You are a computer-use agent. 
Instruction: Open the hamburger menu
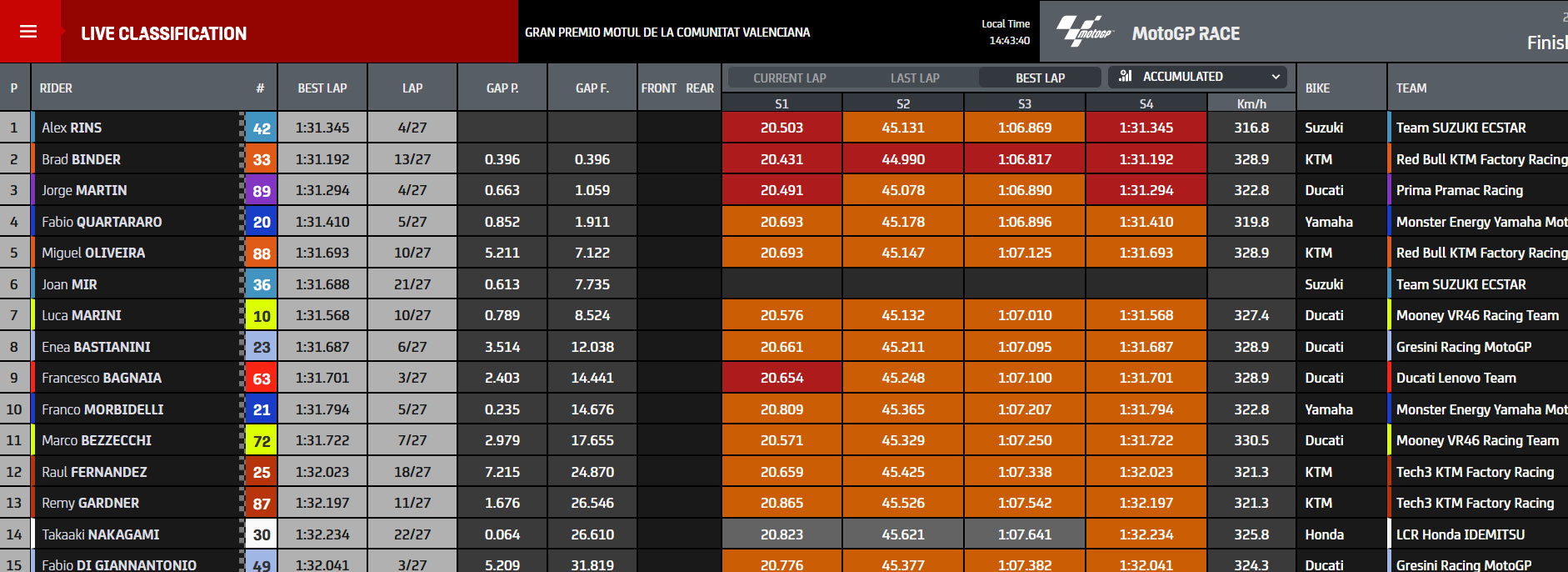coord(28,32)
